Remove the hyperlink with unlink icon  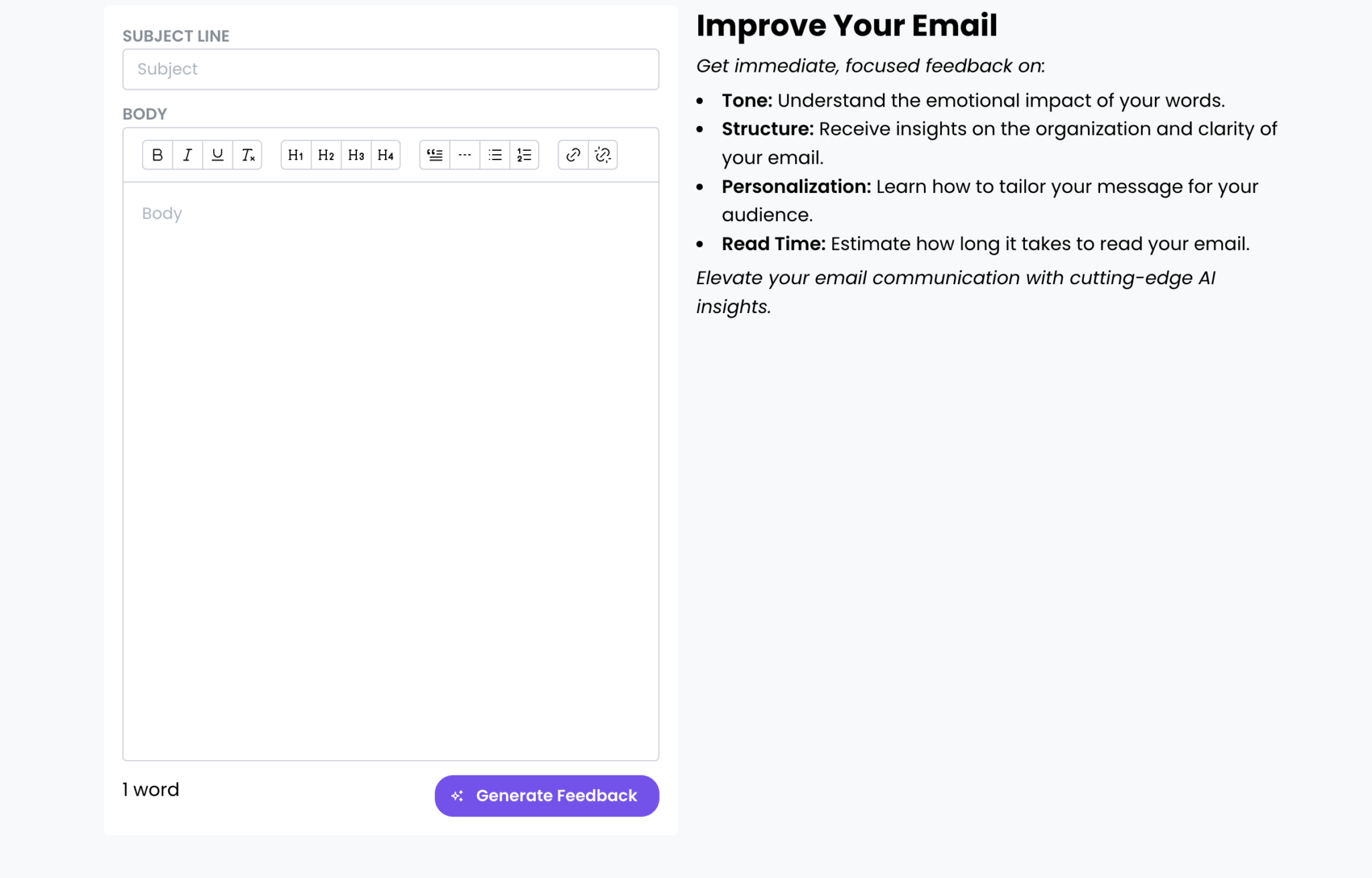coord(602,155)
